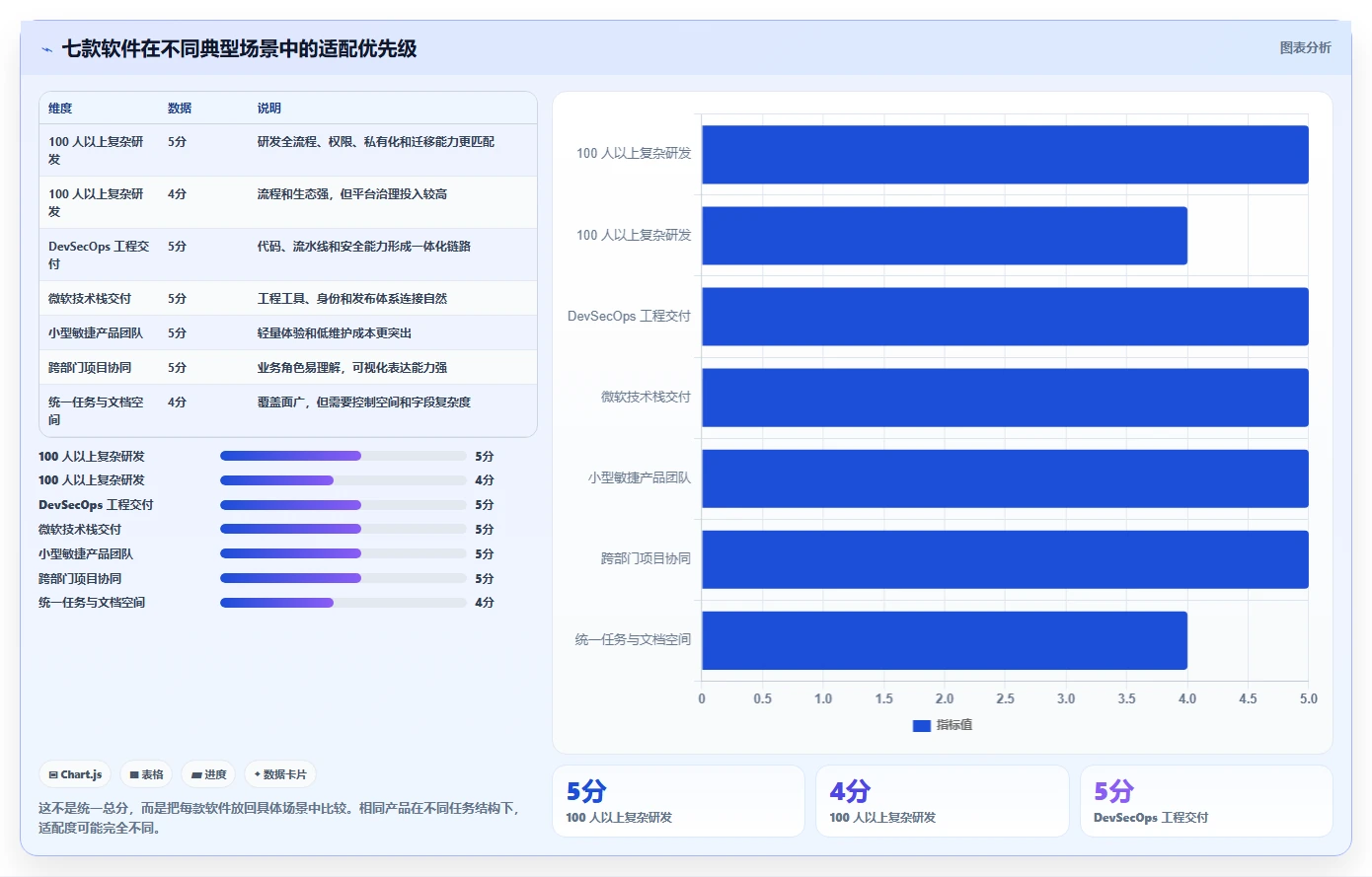
Task: Click the 5分 value beside 跨部门项目协同 progress bar
Action: 485,578
